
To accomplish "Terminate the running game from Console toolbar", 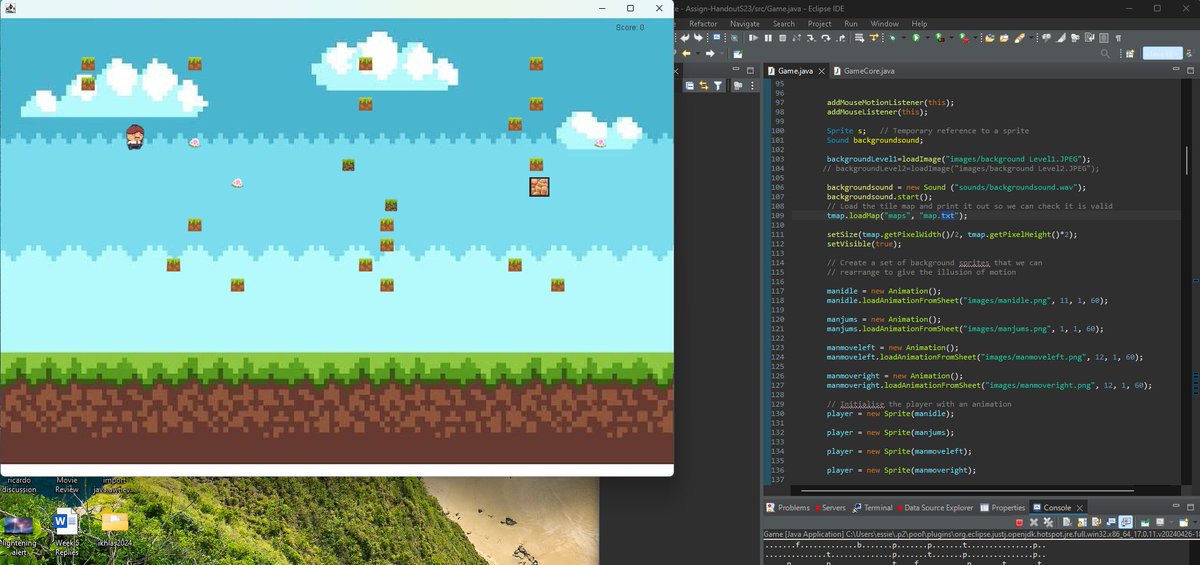I will [1019, 522].
